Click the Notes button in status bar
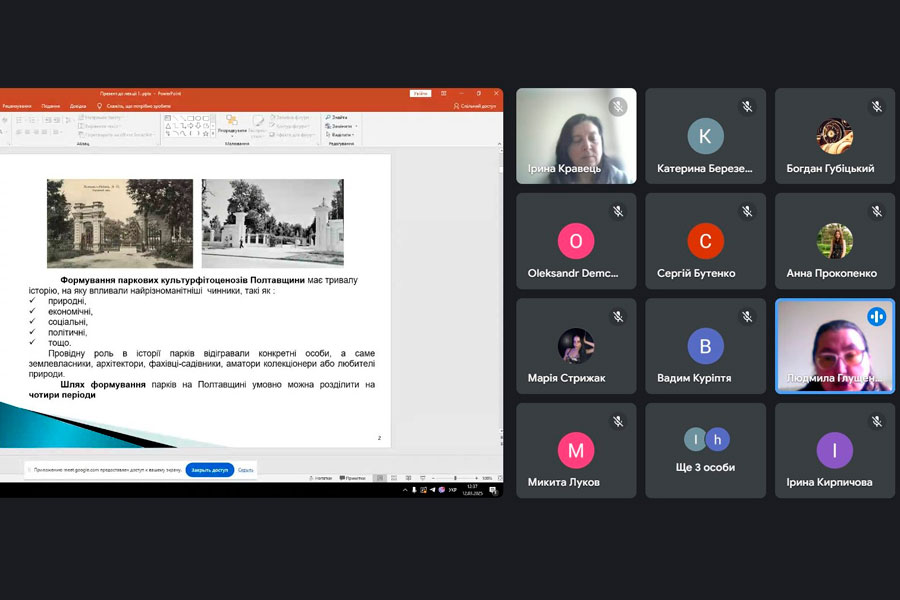 click(323, 478)
